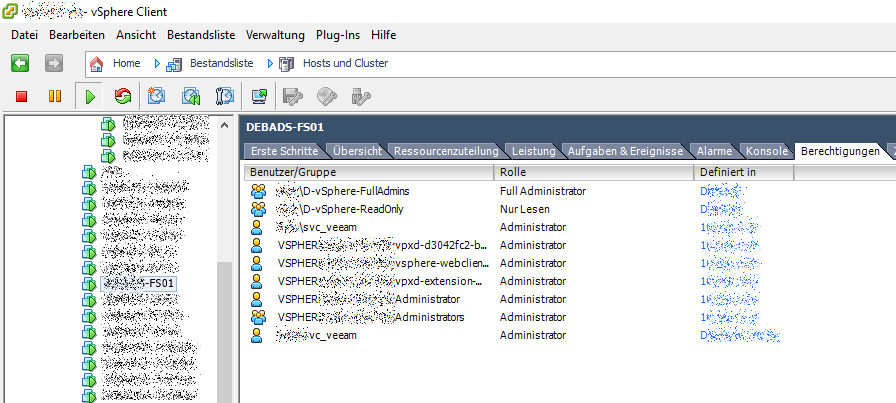Click user icon next to svc_veeam
The width and height of the screenshot is (896, 403).
pyautogui.click(x=257, y=228)
